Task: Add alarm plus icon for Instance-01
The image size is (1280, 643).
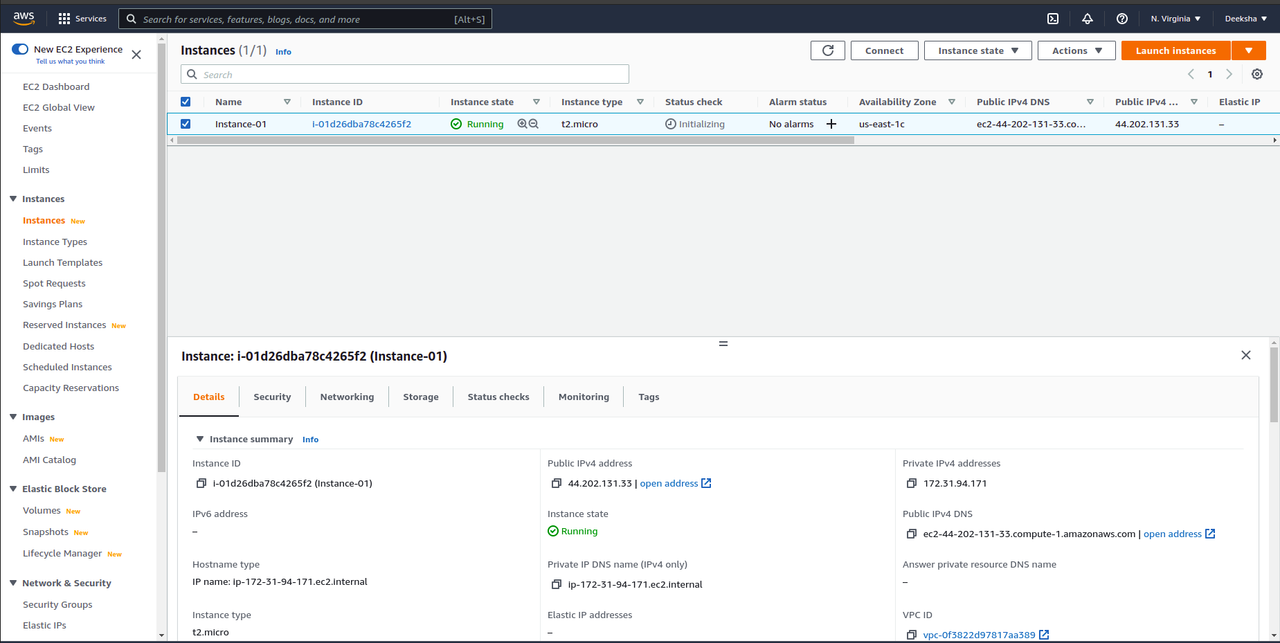Action: click(x=831, y=124)
